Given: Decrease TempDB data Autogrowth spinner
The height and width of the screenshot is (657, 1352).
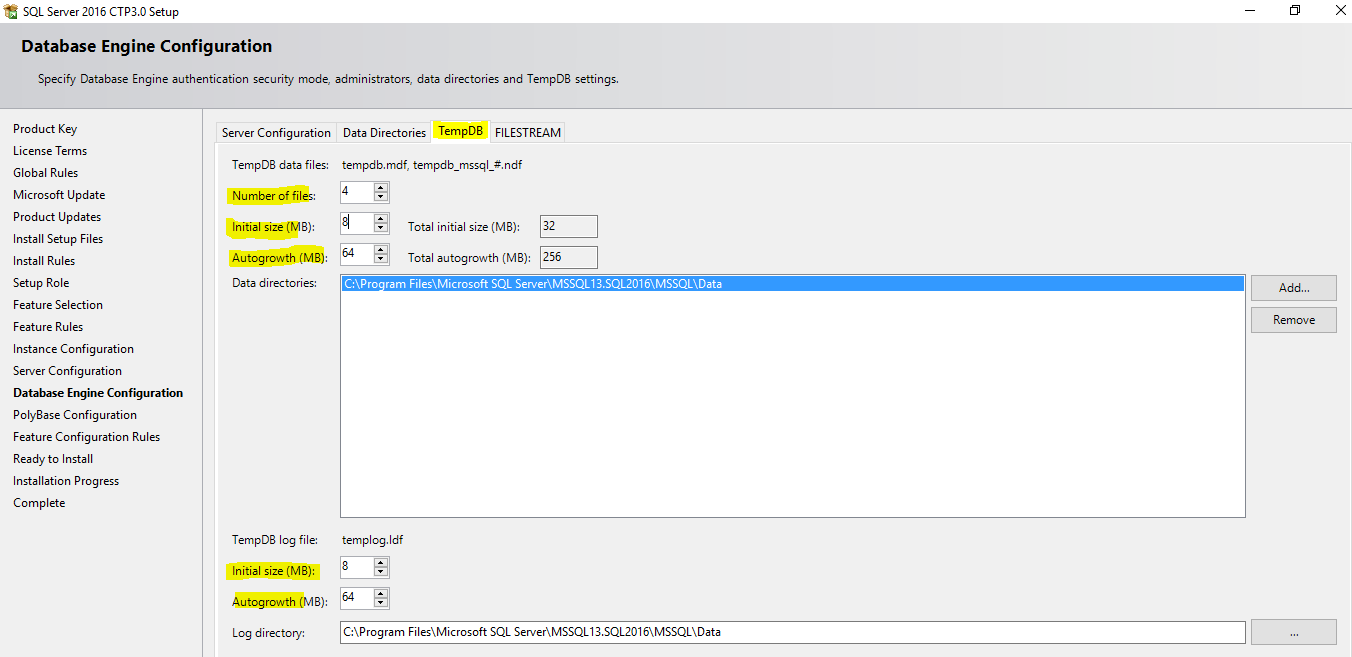Looking at the screenshot, I should click(381, 259).
